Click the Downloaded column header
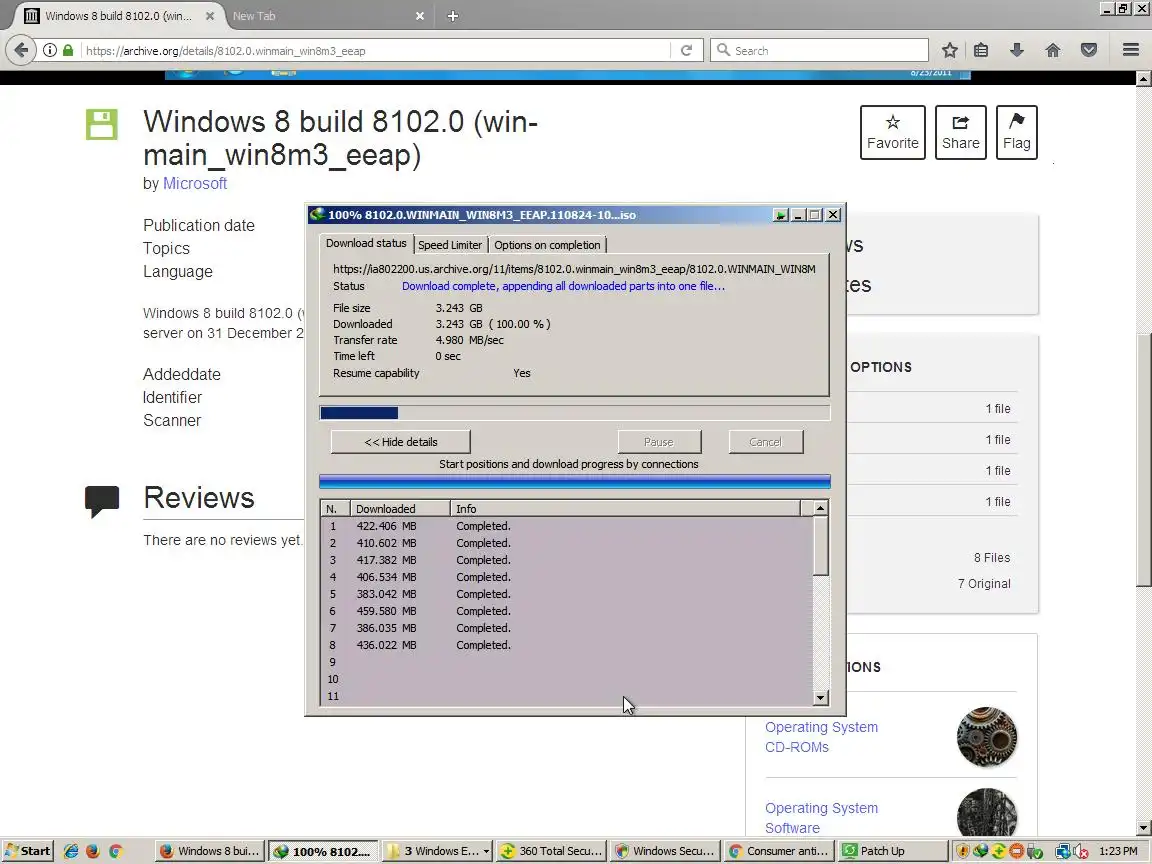This screenshot has width=1152, height=864. tap(400, 508)
